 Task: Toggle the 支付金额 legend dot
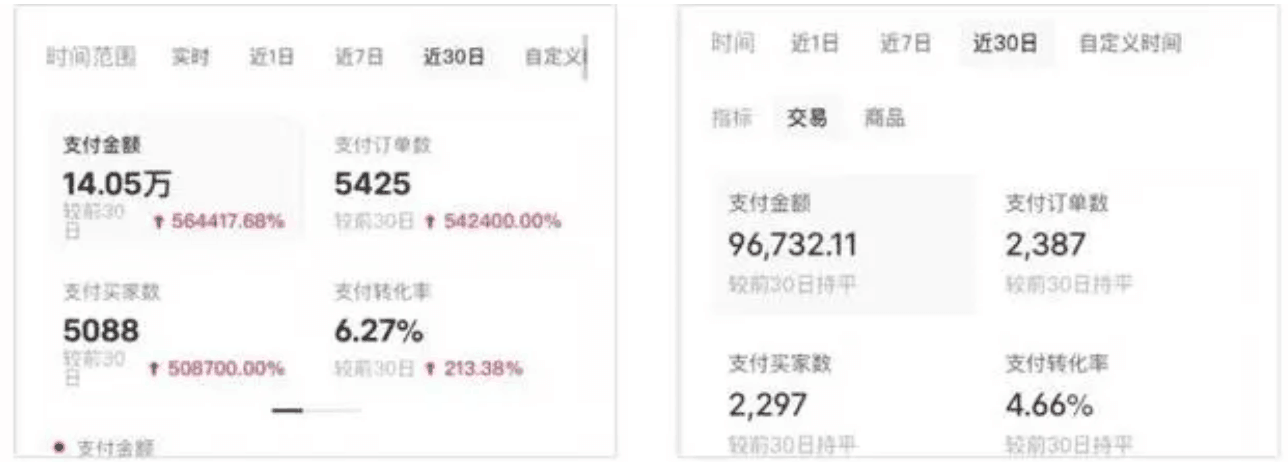click(x=58, y=446)
